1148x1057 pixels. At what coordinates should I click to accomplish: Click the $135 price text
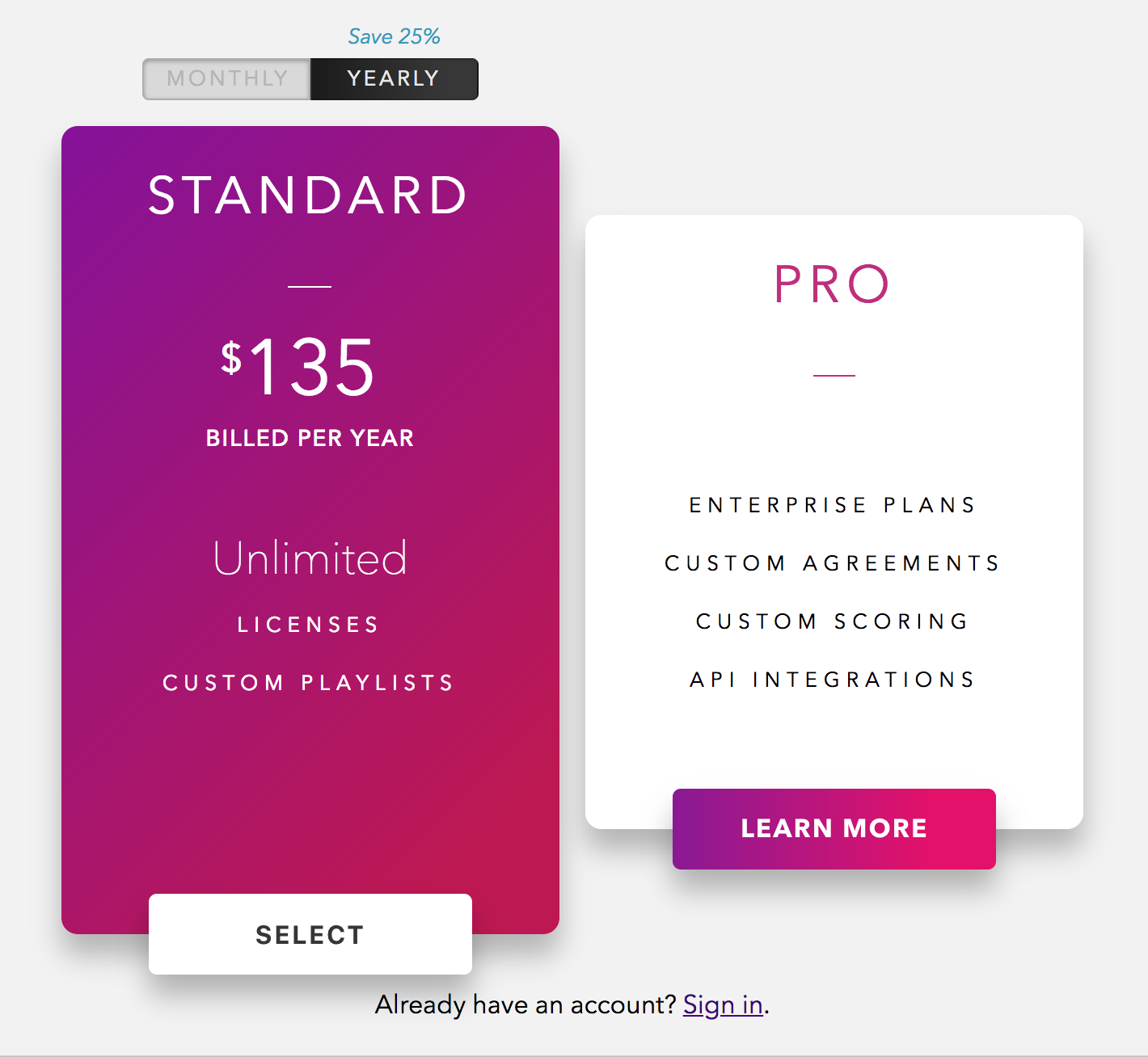click(299, 368)
